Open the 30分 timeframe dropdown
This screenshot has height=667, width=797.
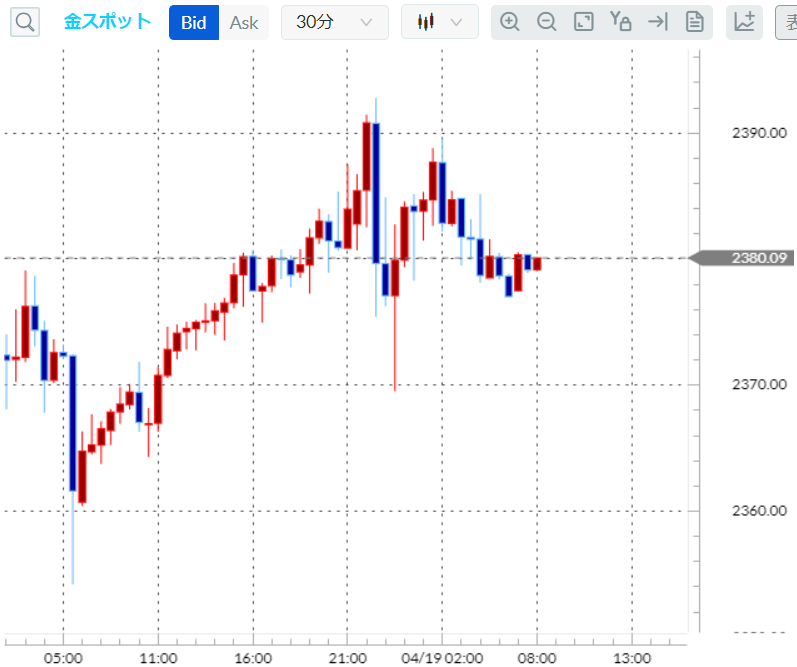click(335, 22)
